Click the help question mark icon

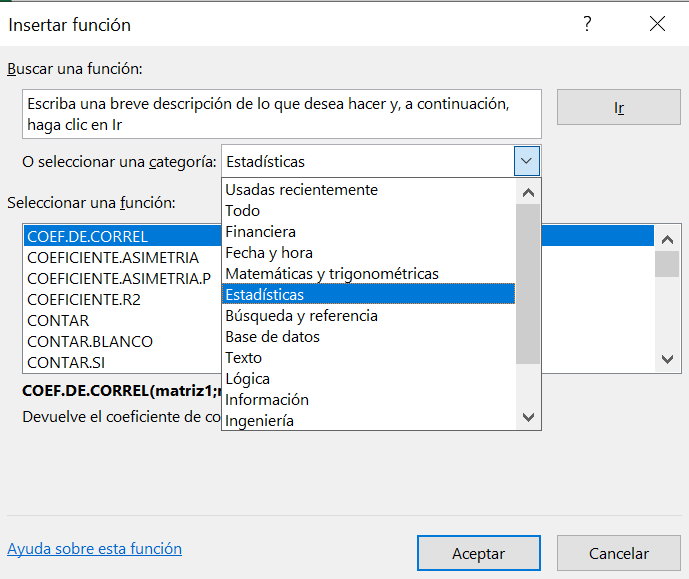[x=587, y=24]
